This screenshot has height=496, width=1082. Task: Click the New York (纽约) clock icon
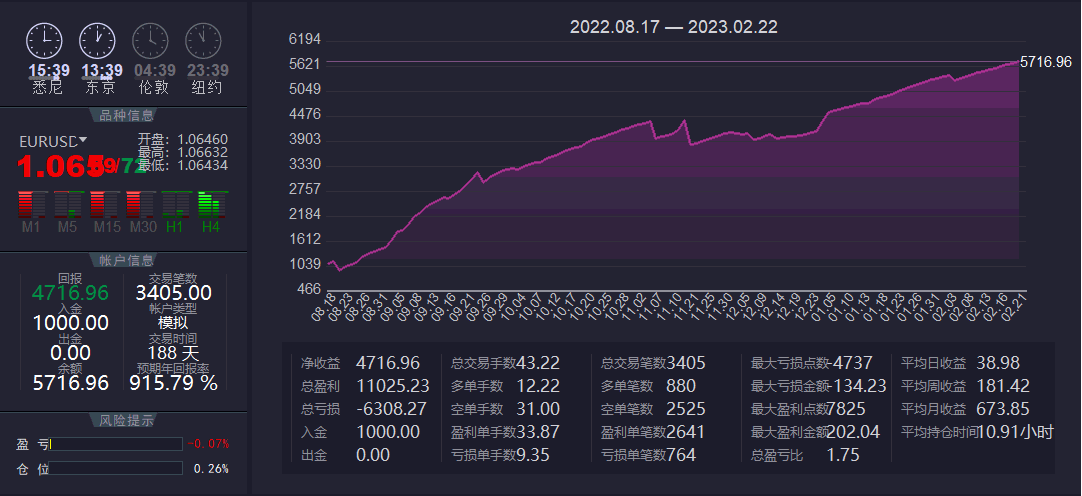pyautogui.click(x=203, y=41)
